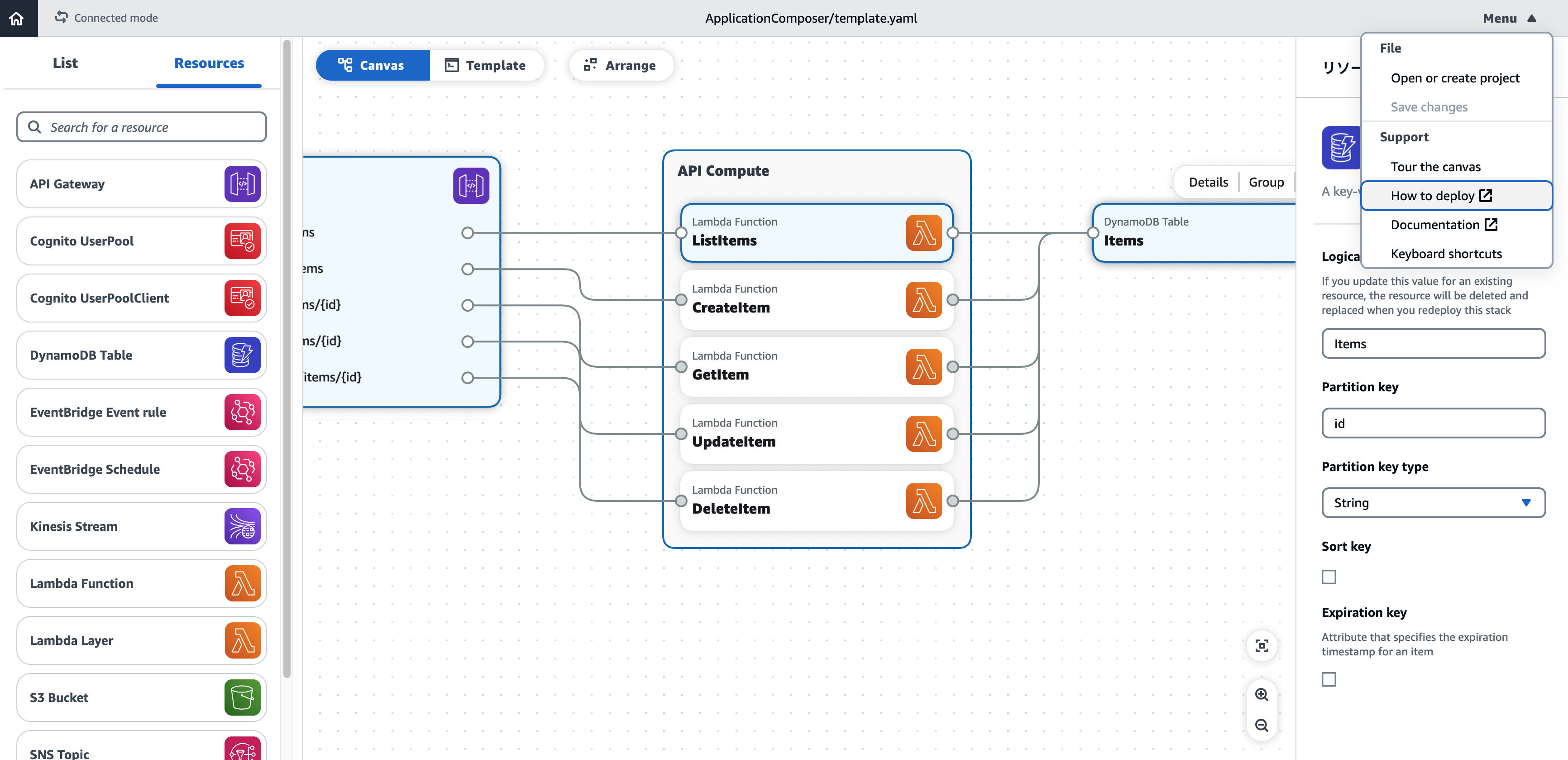This screenshot has width=1568, height=760.
Task: Select Cognito UserPoolClient icon
Action: [x=242, y=298]
